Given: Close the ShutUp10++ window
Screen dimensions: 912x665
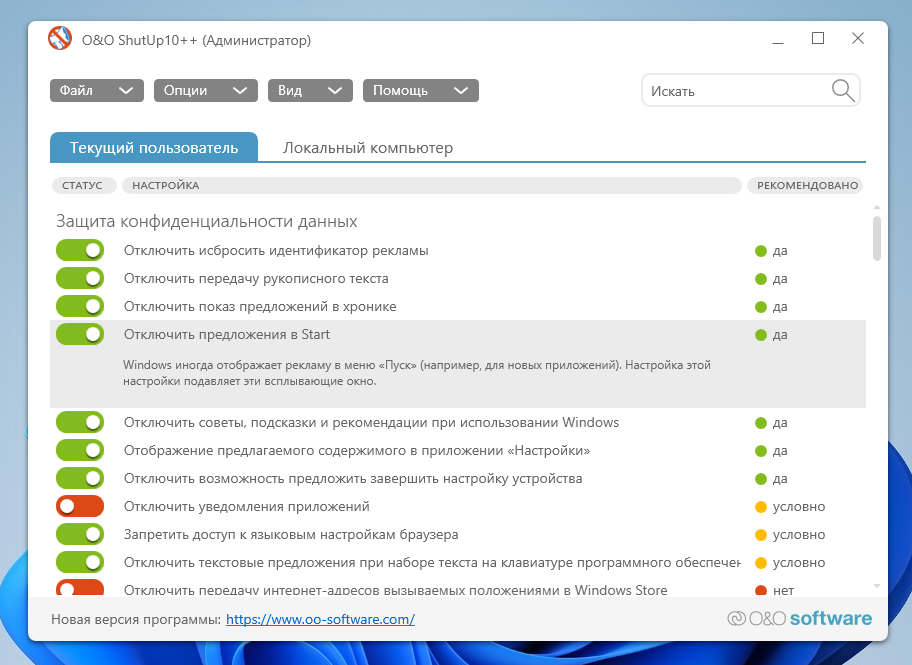Looking at the screenshot, I should 857,39.
